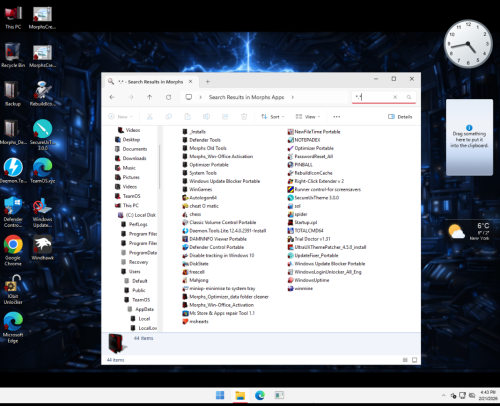
Task: Show hidden system tray icons
Action: (443, 396)
